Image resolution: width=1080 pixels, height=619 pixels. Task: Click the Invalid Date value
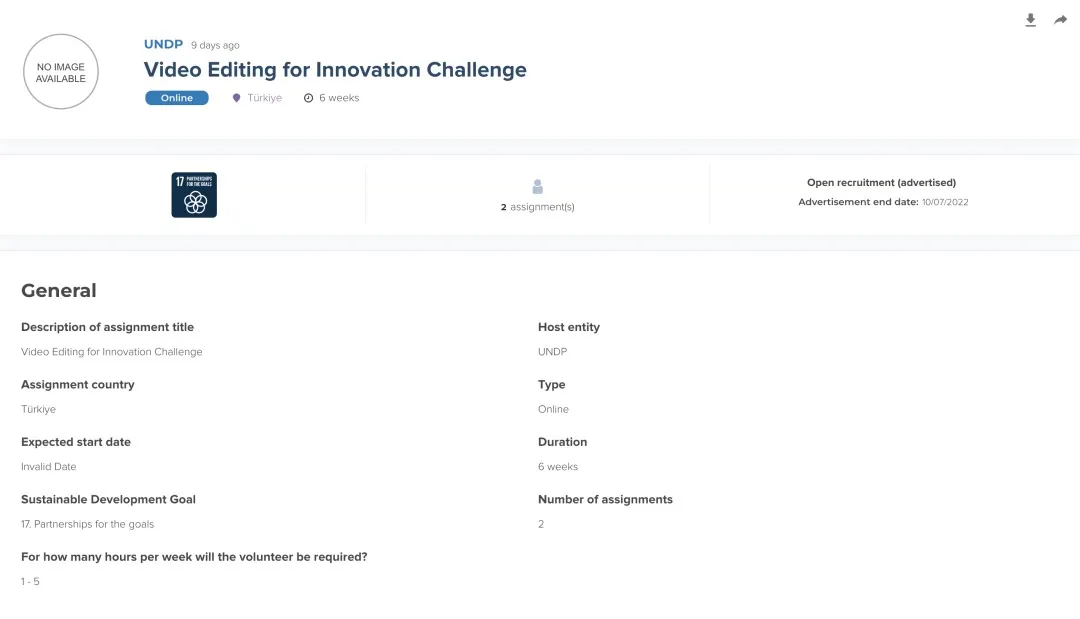point(49,467)
